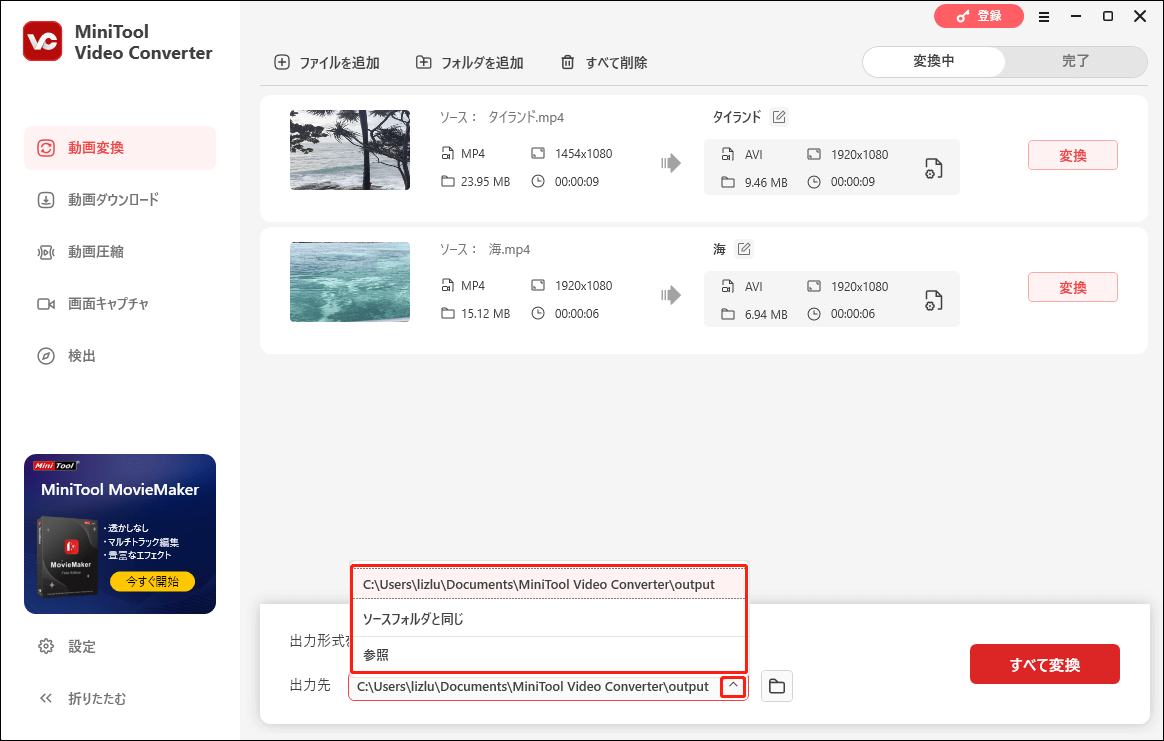Screen dimensions: 1164x741
Task: Click すべて変換 button
Action: pos(1044,665)
